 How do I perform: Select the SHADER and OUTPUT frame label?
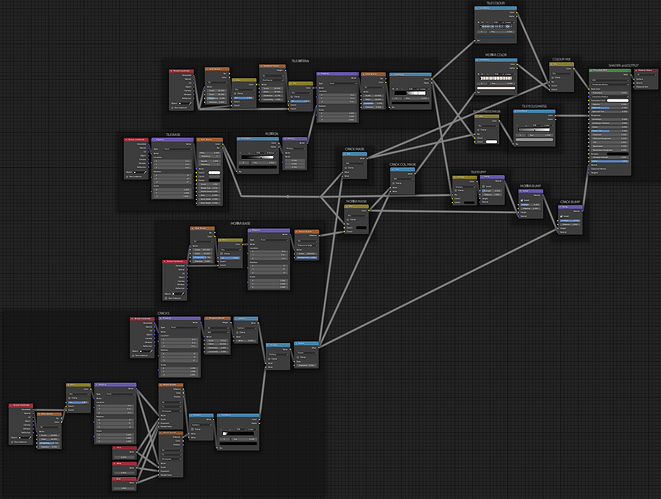point(623,65)
